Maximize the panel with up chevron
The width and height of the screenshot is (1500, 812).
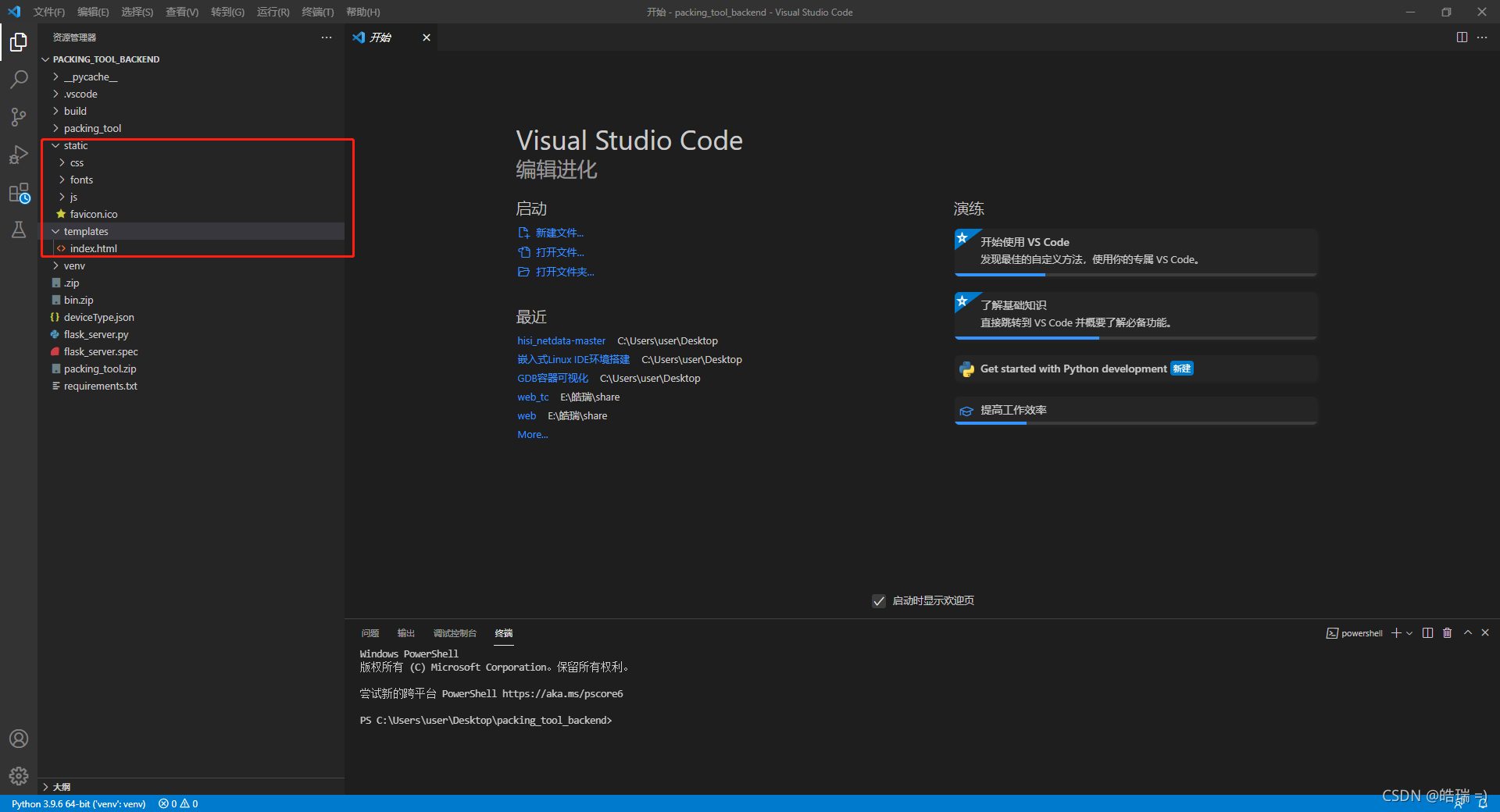1468,633
